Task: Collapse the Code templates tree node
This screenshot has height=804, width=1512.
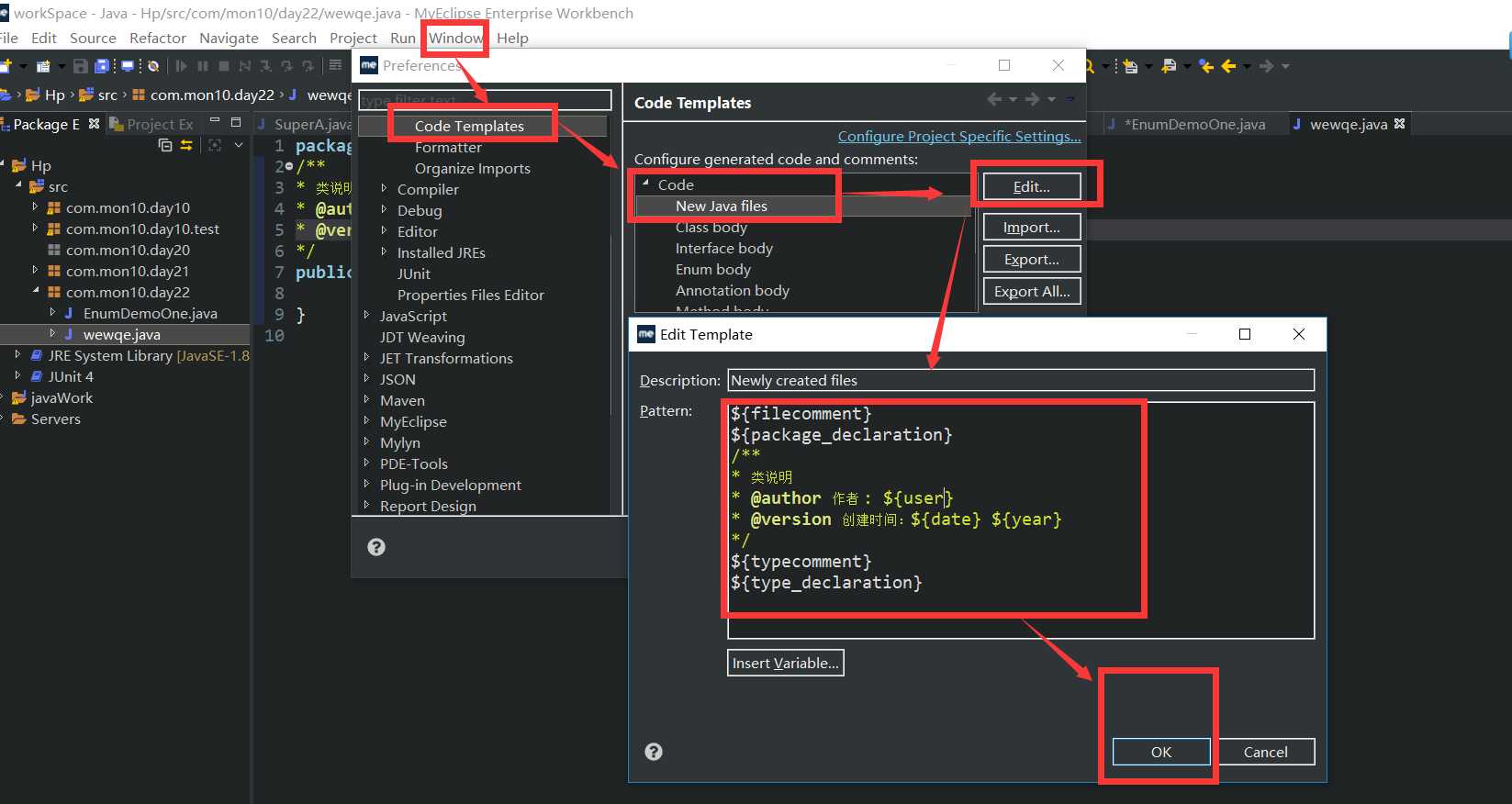Action: pos(645,184)
